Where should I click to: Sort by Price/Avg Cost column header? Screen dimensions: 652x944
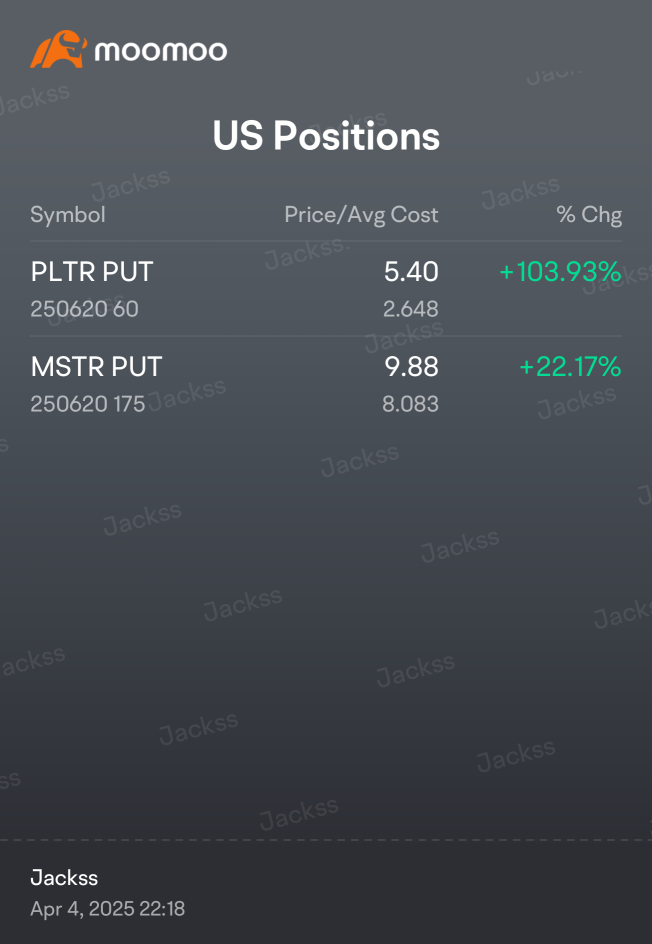[361, 215]
